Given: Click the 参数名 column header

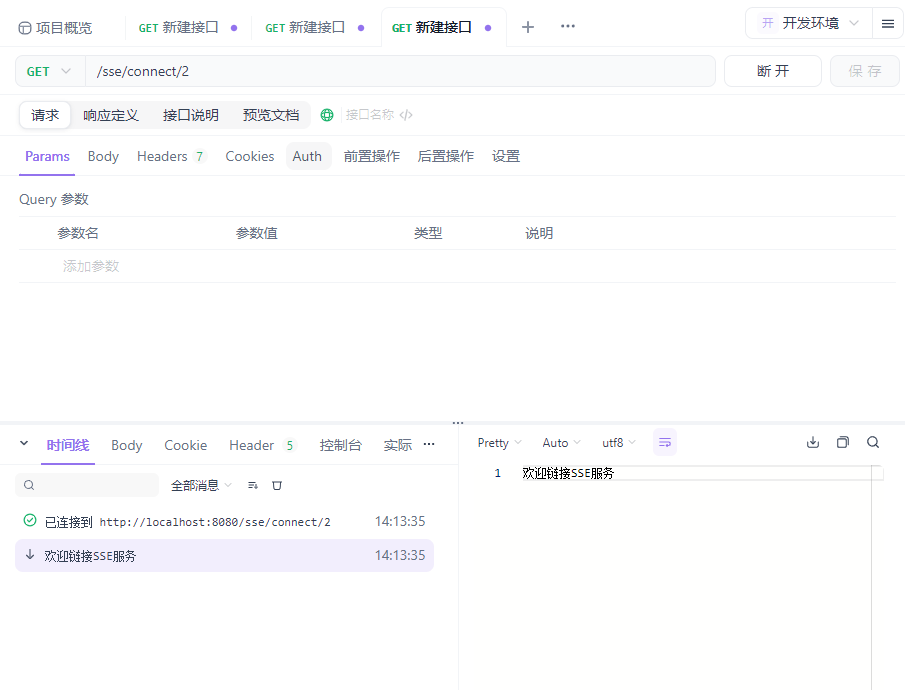Looking at the screenshot, I should click(78, 233).
